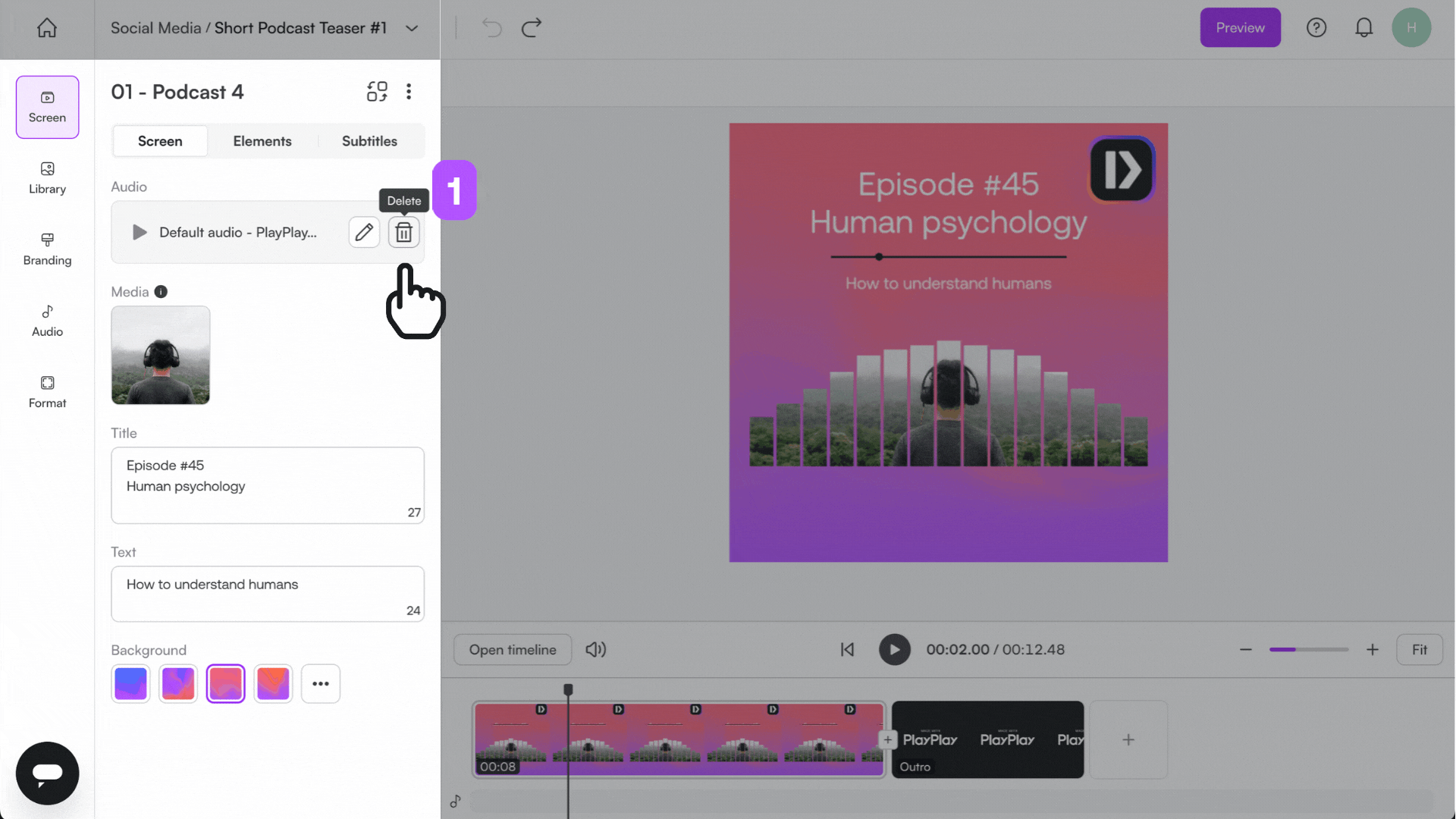
Task: Open the Branding panel in the sidebar
Action: pyautogui.click(x=46, y=249)
